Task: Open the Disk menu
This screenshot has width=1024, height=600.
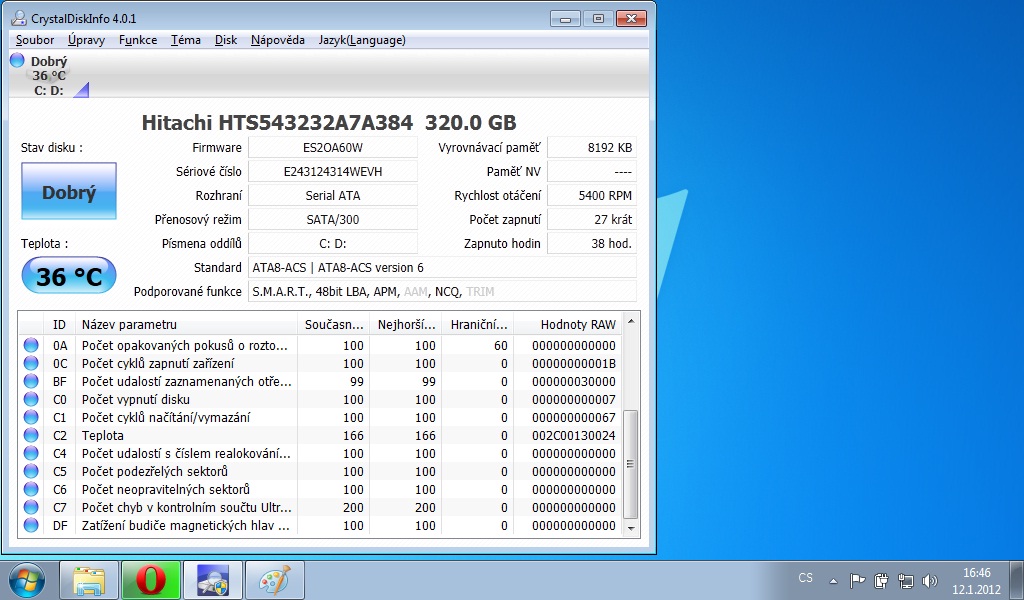Action: (226, 40)
